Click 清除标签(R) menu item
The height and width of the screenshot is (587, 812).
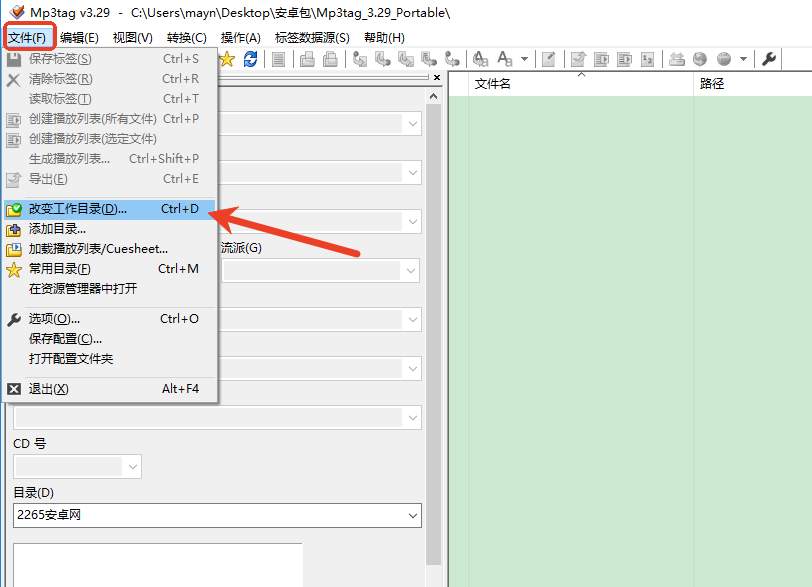coord(109,79)
